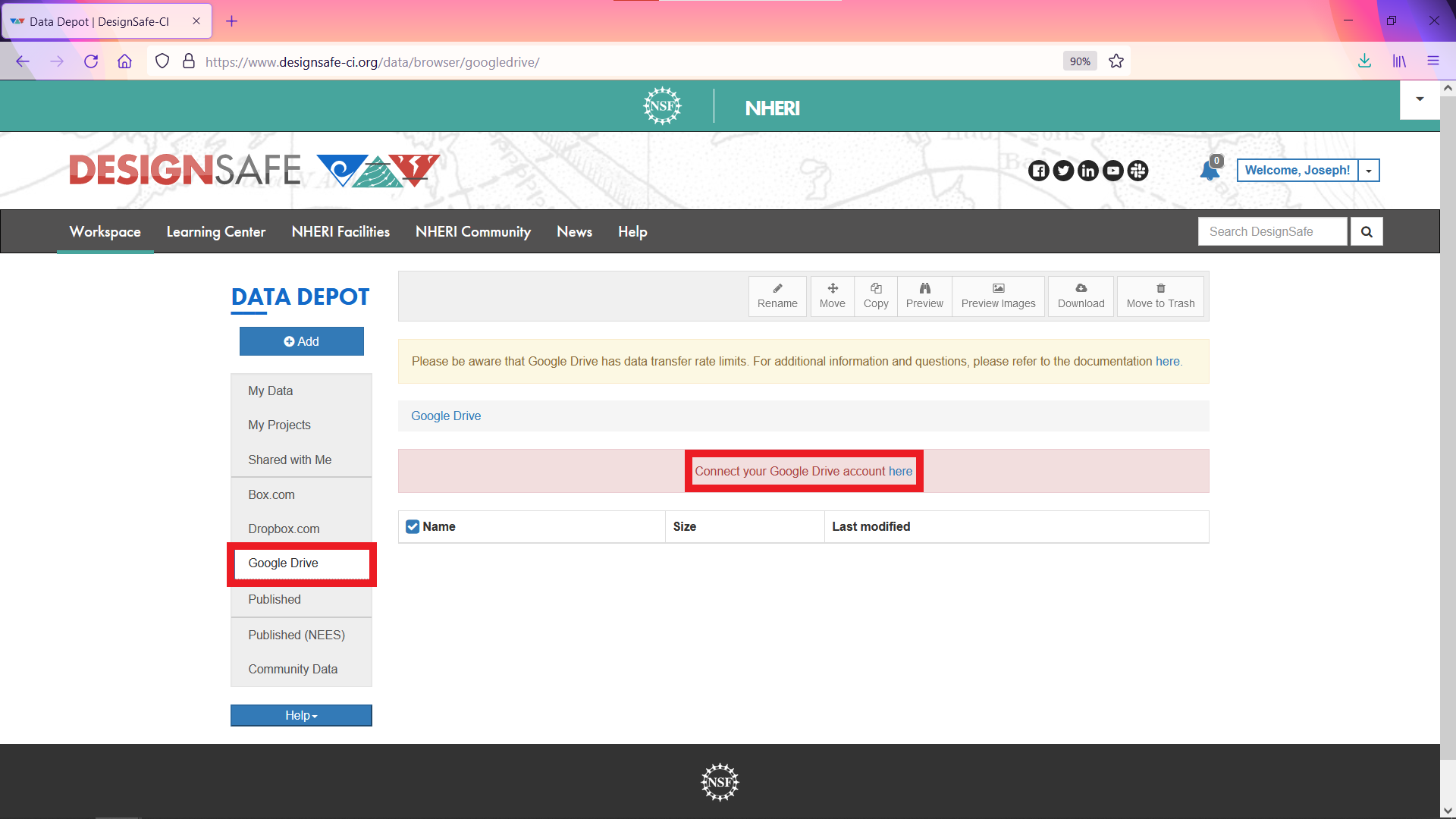Viewport: 1456px width, 819px height.
Task: Click the blue Add button
Action: (x=301, y=341)
